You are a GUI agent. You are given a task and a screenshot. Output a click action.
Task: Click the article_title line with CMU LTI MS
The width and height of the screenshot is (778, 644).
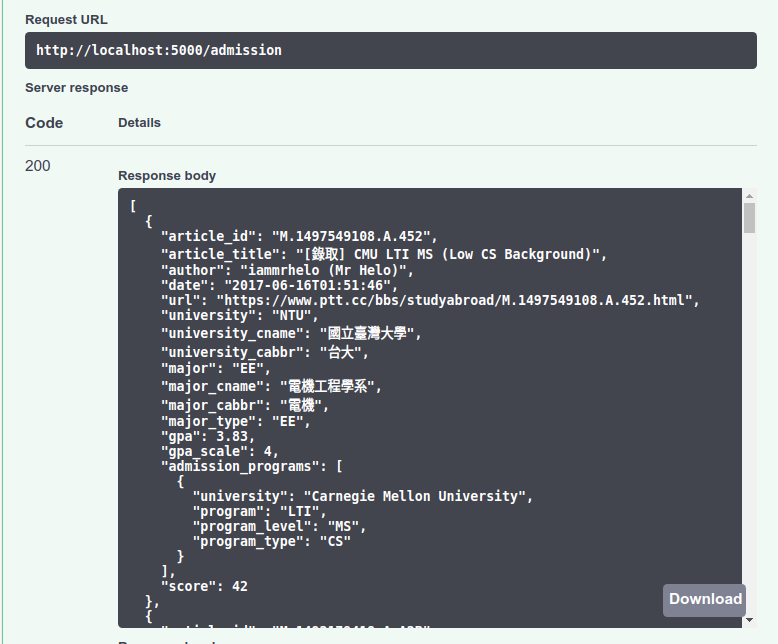click(384, 254)
